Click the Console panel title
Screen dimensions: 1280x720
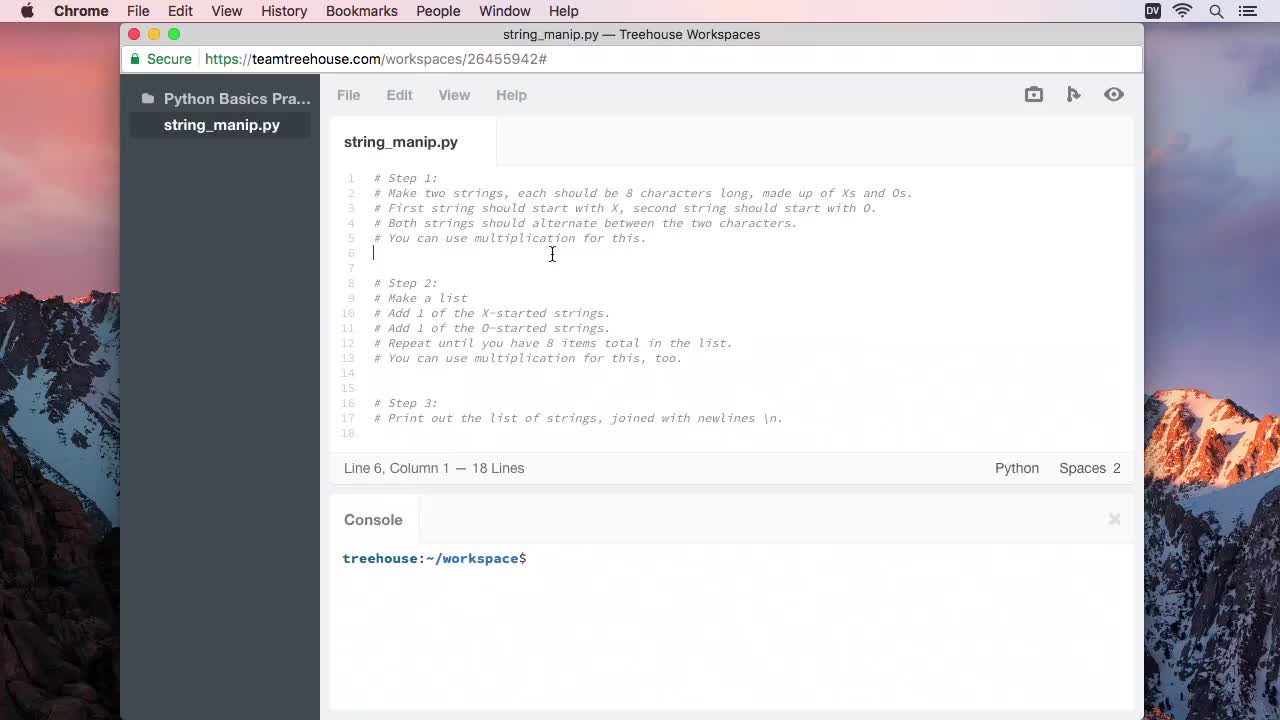tap(373, 519)
